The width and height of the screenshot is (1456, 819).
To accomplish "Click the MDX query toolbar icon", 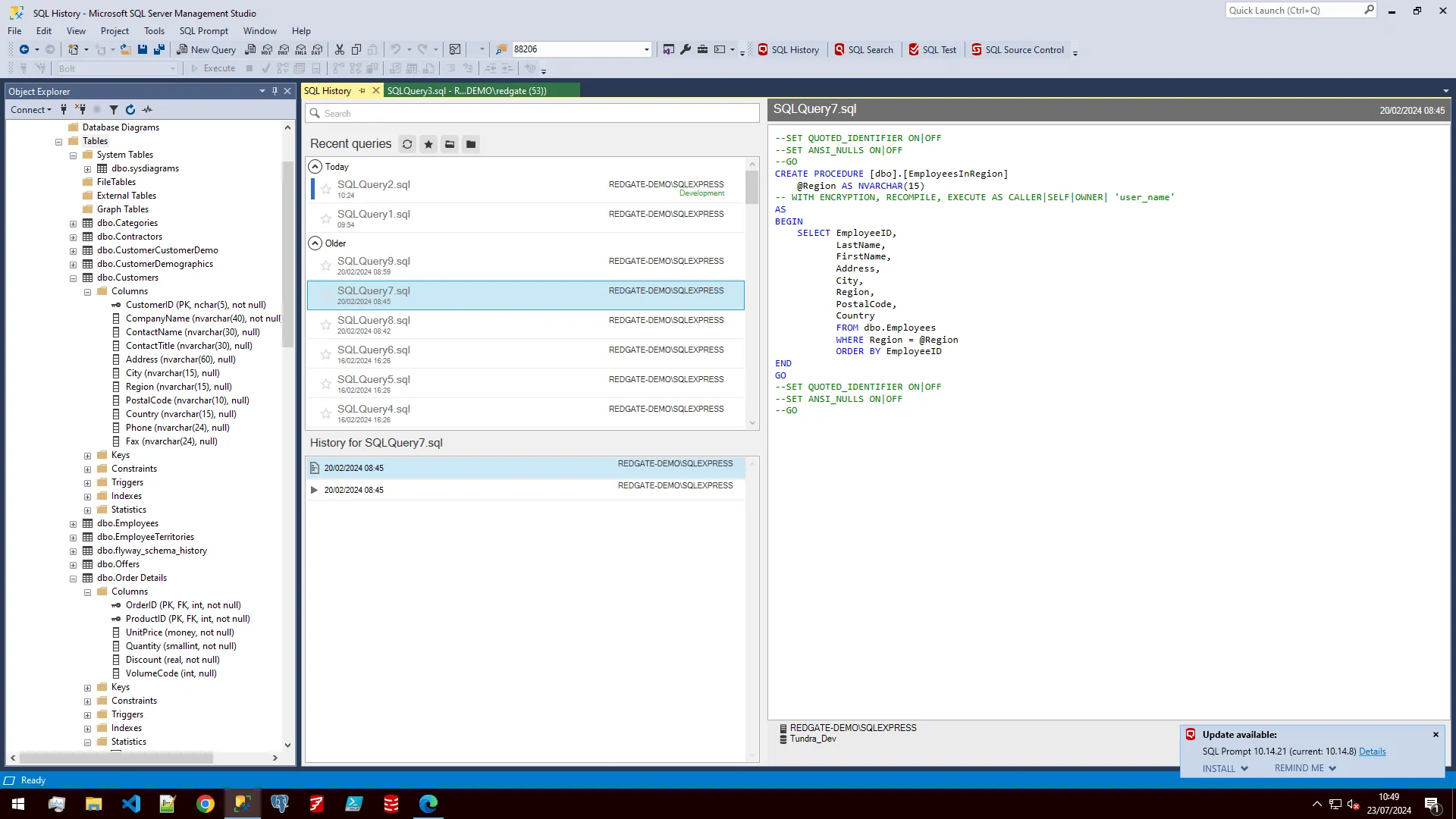I will click(267, 50).
